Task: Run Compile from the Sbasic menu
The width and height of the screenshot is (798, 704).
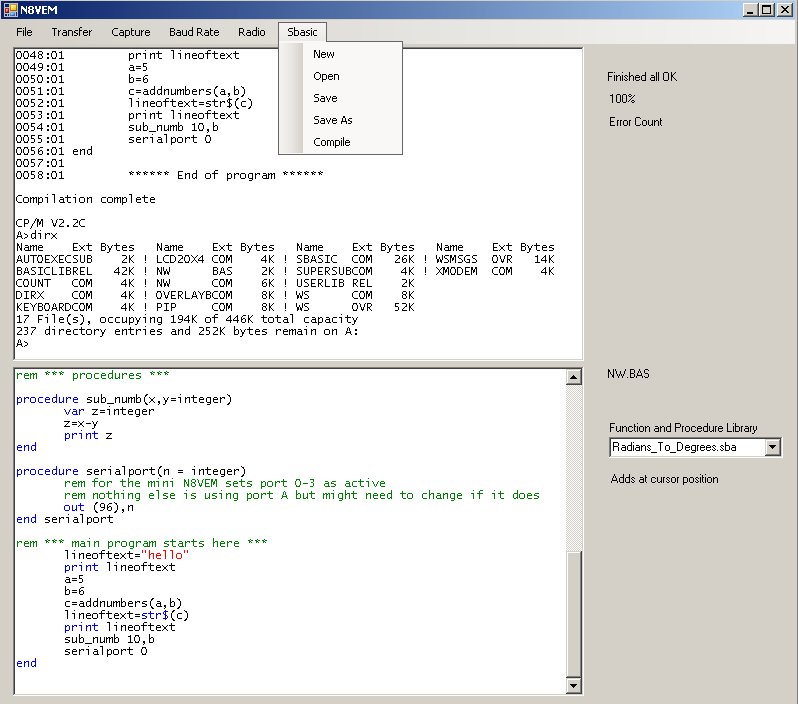Action: 331,142
